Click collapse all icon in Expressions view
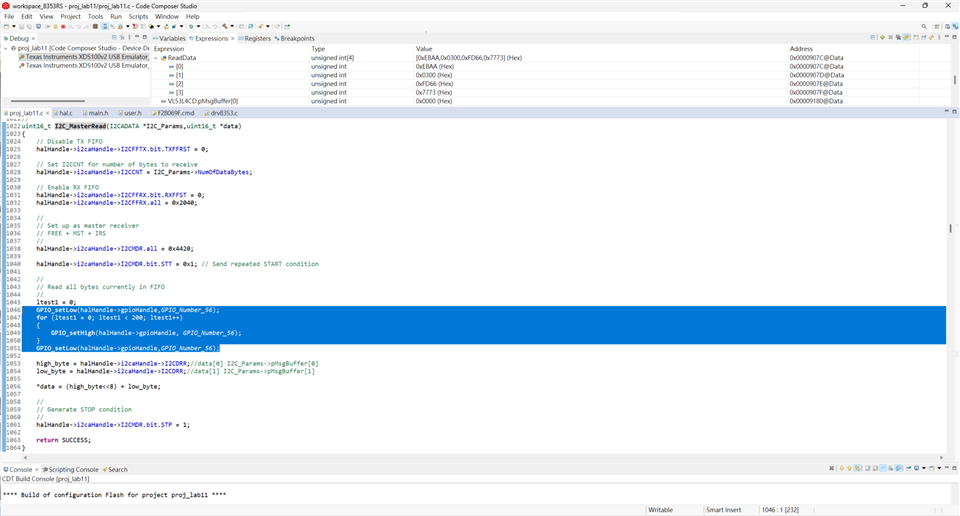Screen dimensions: 960x516 pyautogui.click(x=872, y=37)
